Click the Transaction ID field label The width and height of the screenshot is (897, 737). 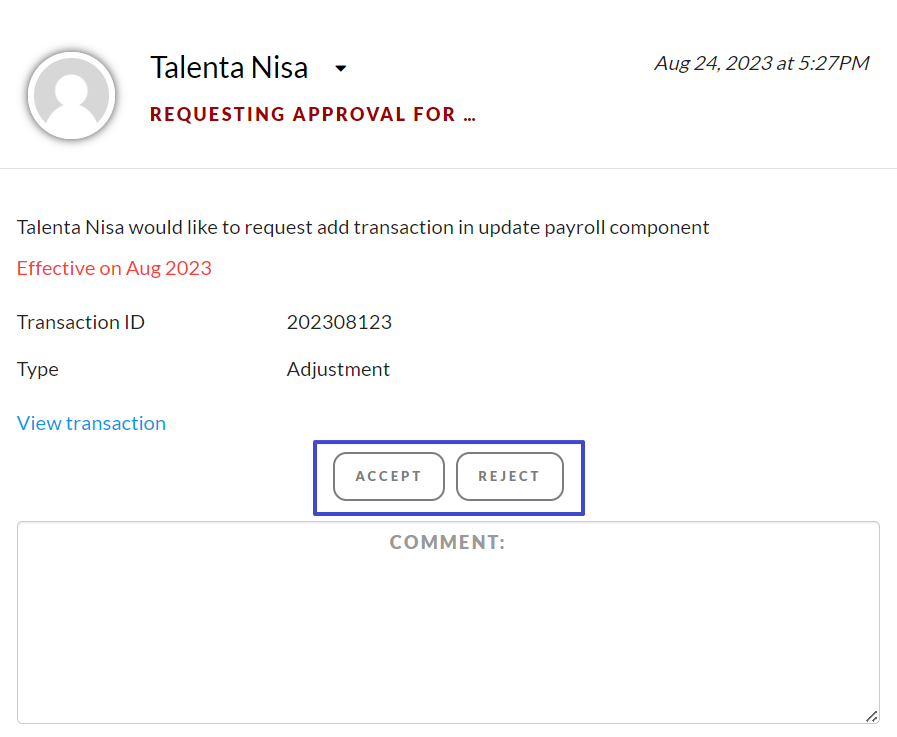click(81, 322)
